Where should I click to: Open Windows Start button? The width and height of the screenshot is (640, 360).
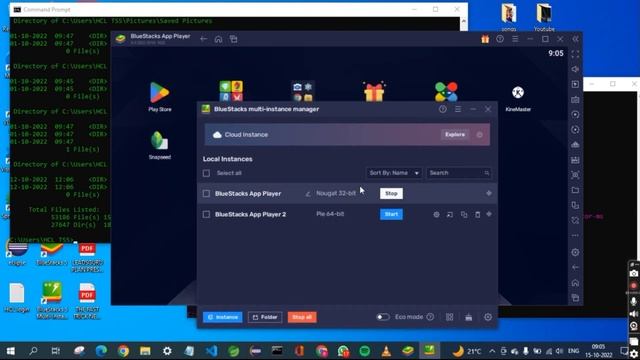11,351
